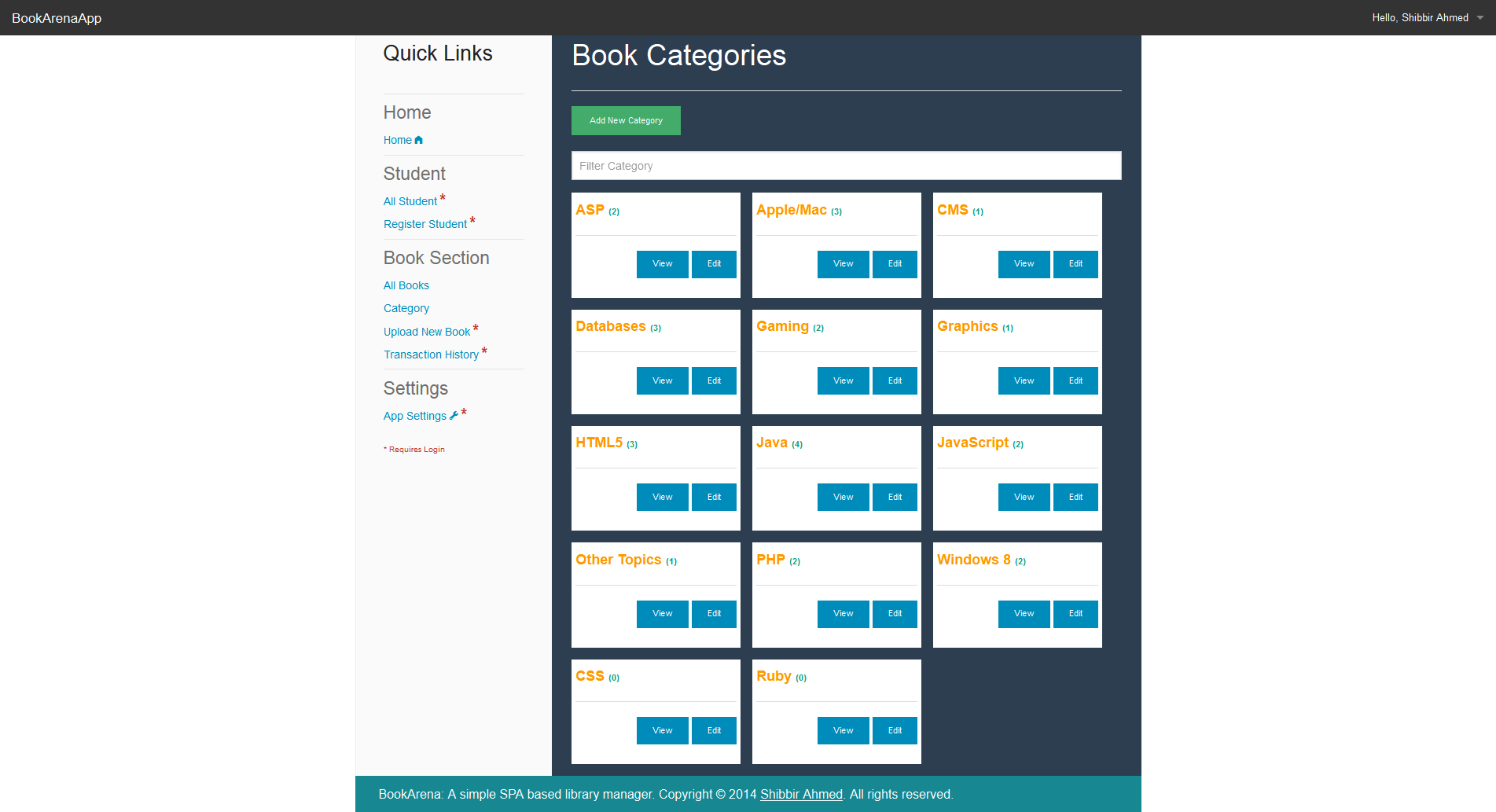Viewport: 1496px width, 812px height.
Task: Focus the Filter Category input field
Action: click(x=846, y=166)
